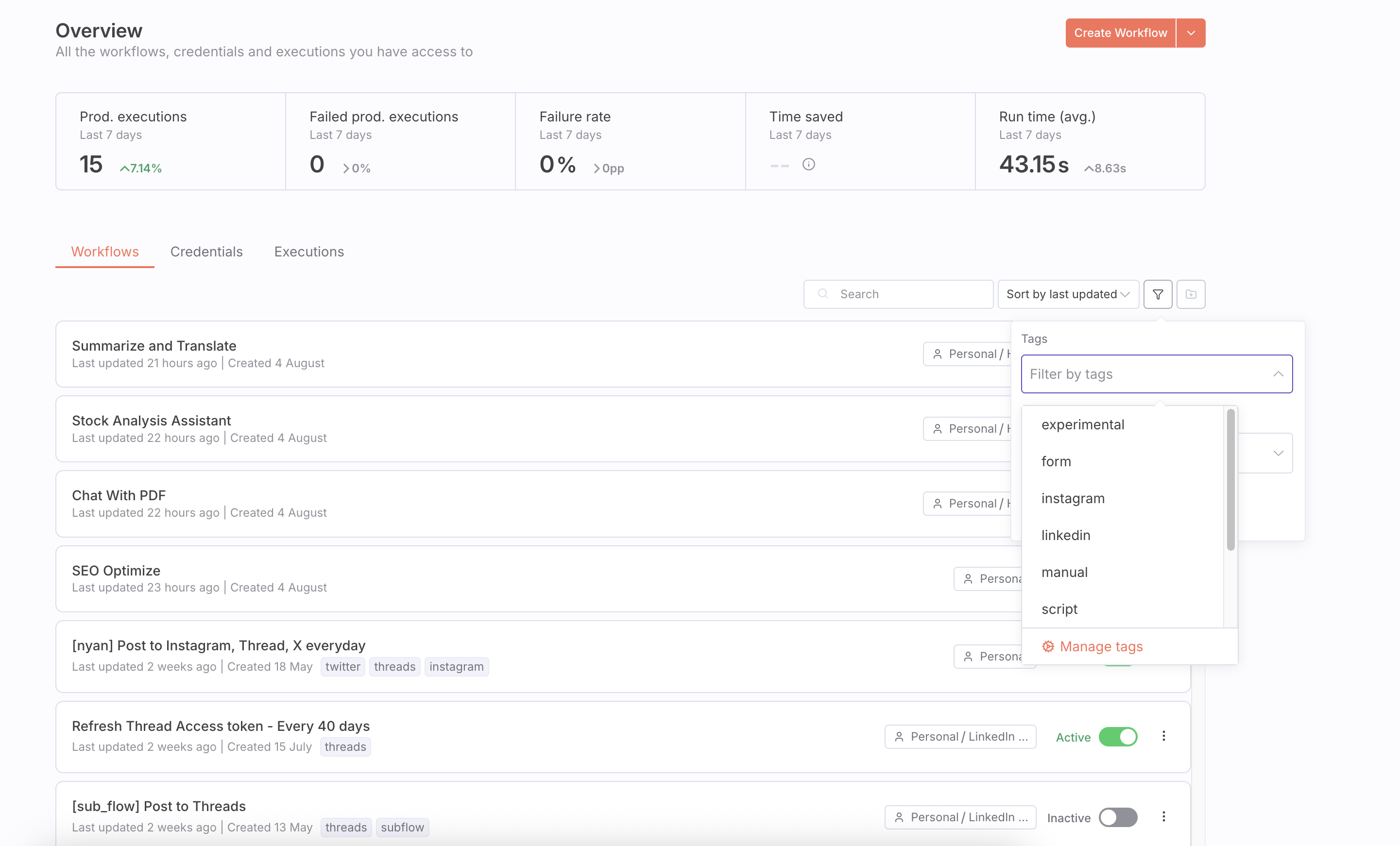Switch to the Credentials tab

click(x=206, y=251)
